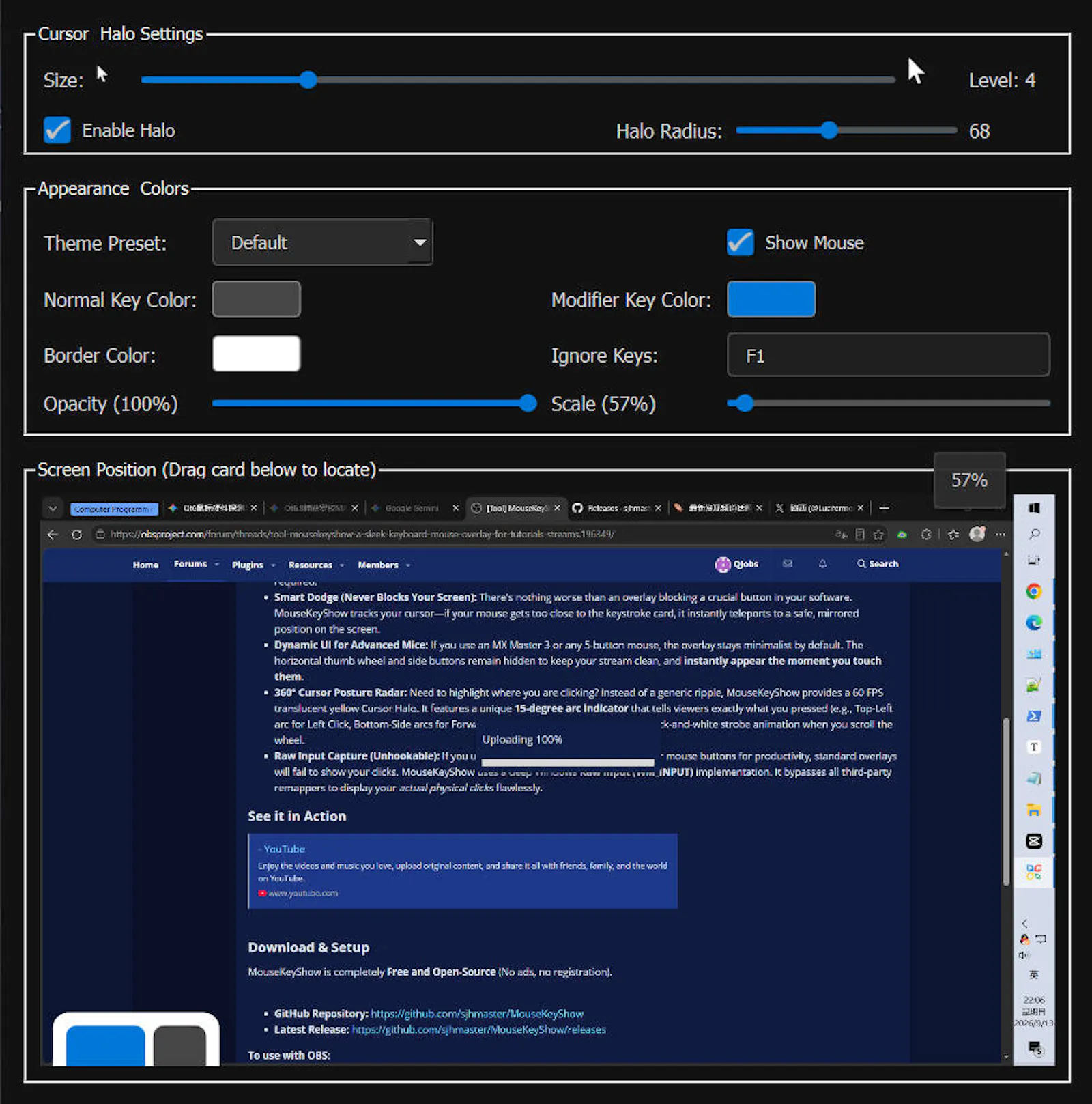The image size is (1092, 1104).
Task: Select the Resources item in forum navigation
Action: click(311, 565)
